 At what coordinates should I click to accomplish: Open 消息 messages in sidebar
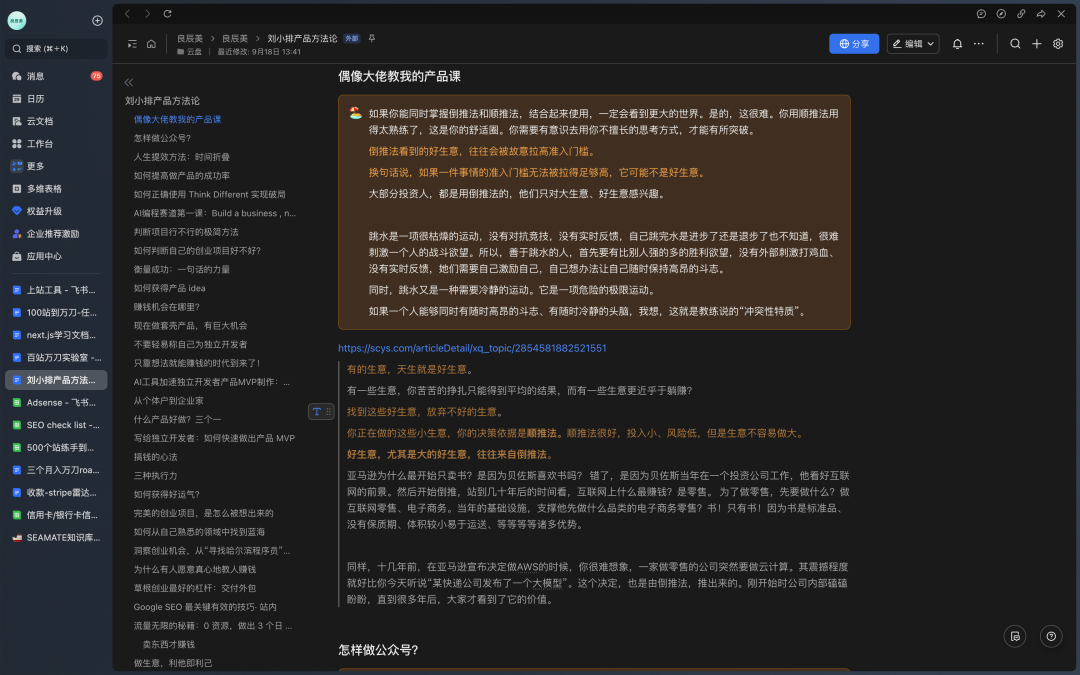point(56,76)
